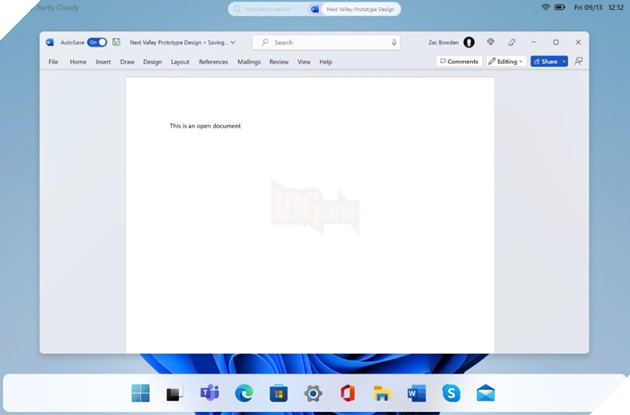Open the Partly Cloudy weather widget

57,7
